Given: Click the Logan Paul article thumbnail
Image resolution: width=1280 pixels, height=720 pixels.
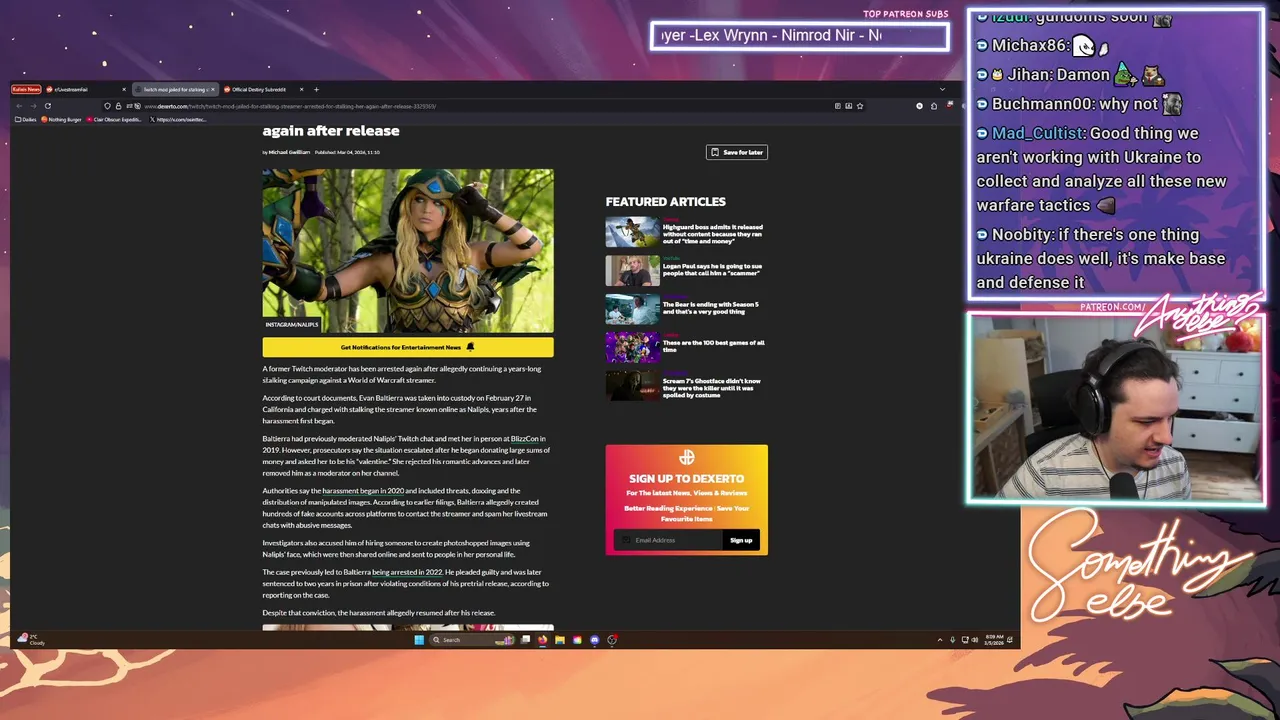Looking at the screenshot, I should tap(632, 270).
